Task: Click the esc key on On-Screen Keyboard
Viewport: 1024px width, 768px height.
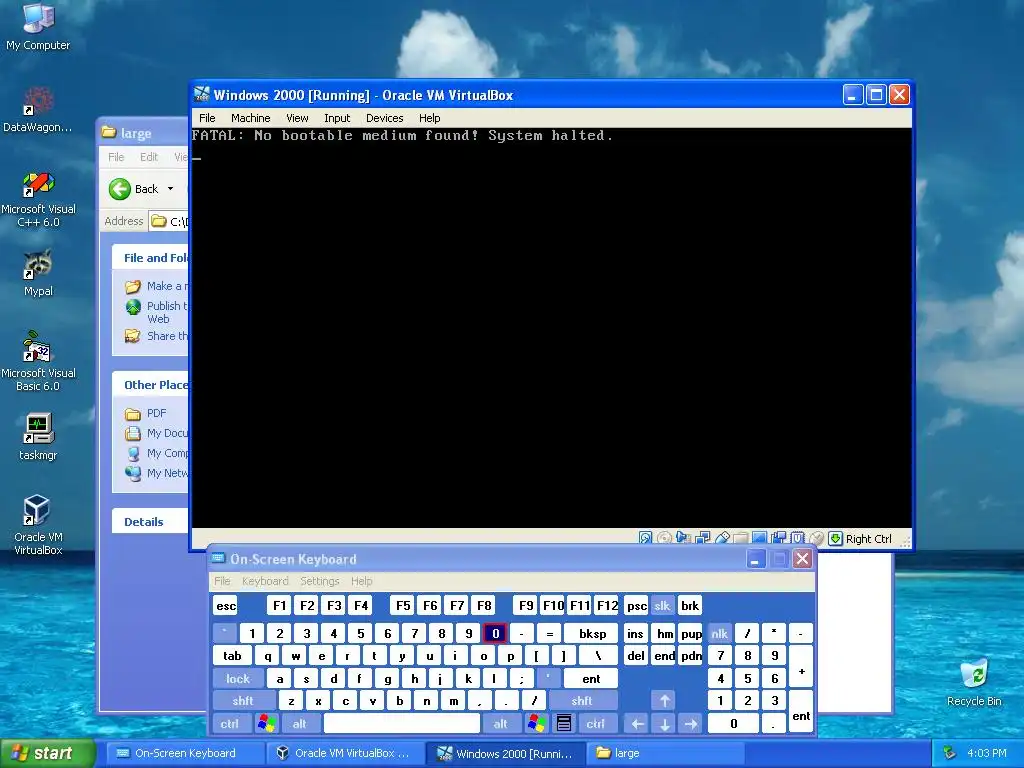Action: [226, 605]
